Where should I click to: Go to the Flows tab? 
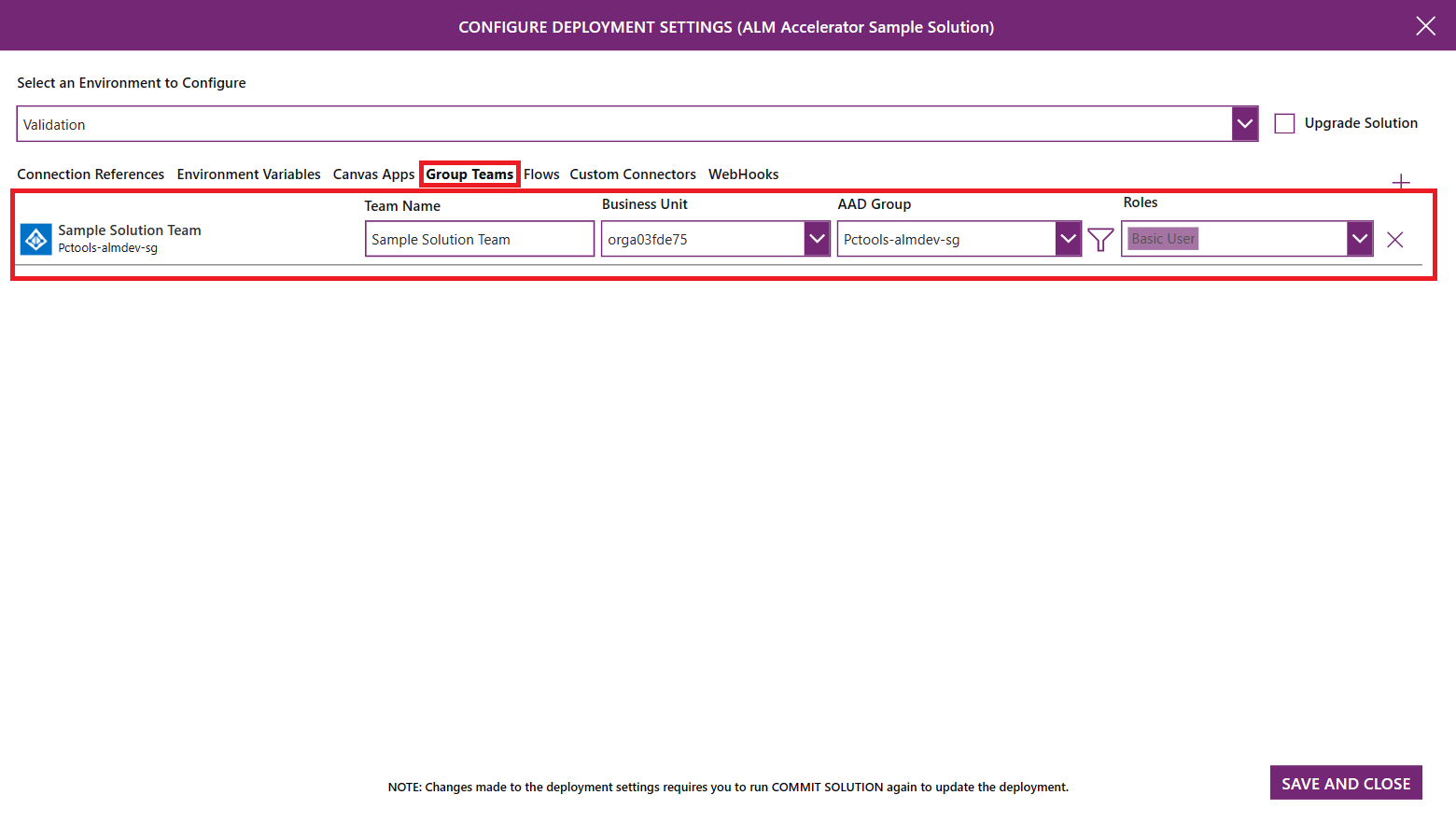click(x=541, y=174)
